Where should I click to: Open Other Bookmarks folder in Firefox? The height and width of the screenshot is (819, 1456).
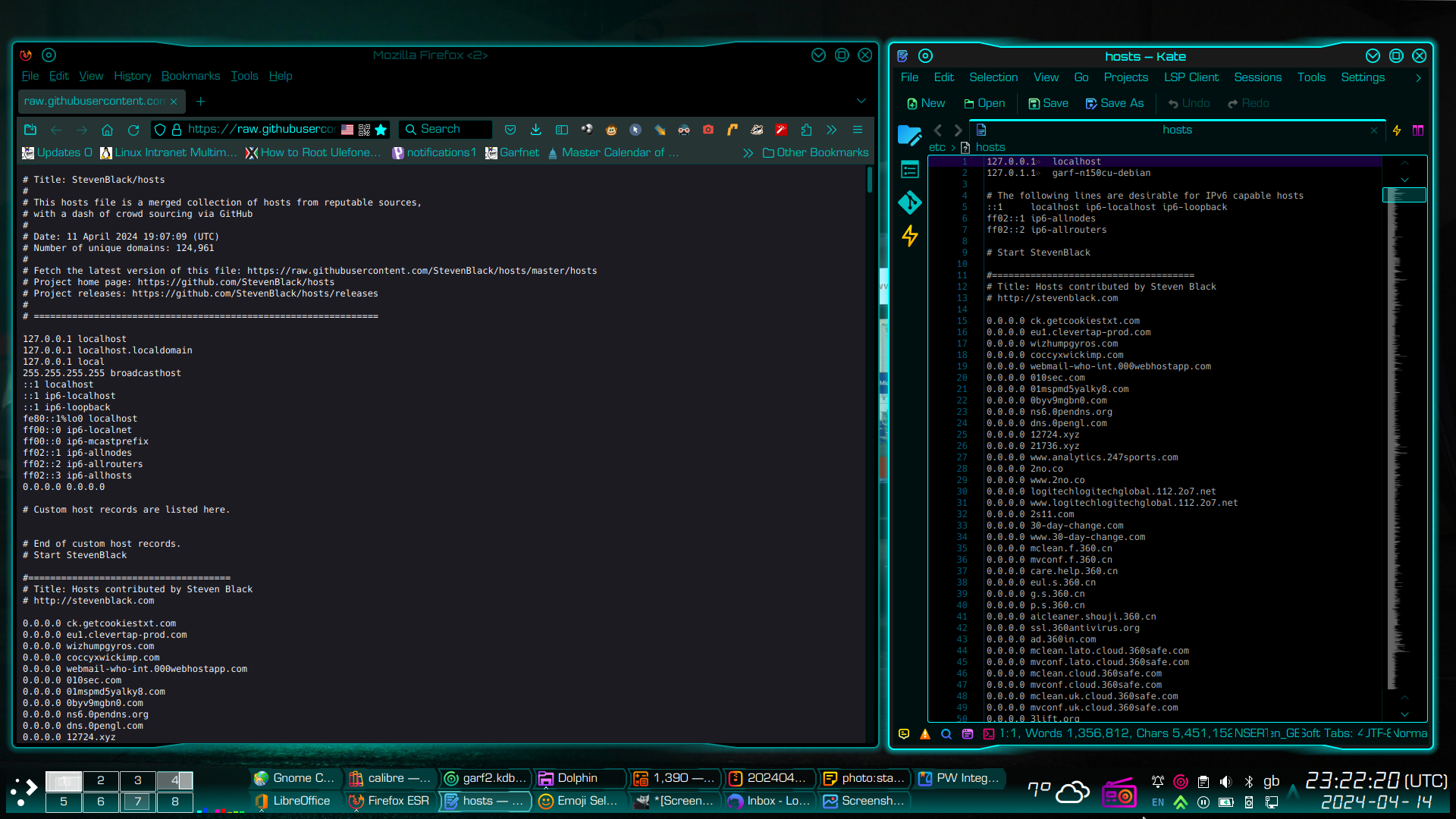816,152
